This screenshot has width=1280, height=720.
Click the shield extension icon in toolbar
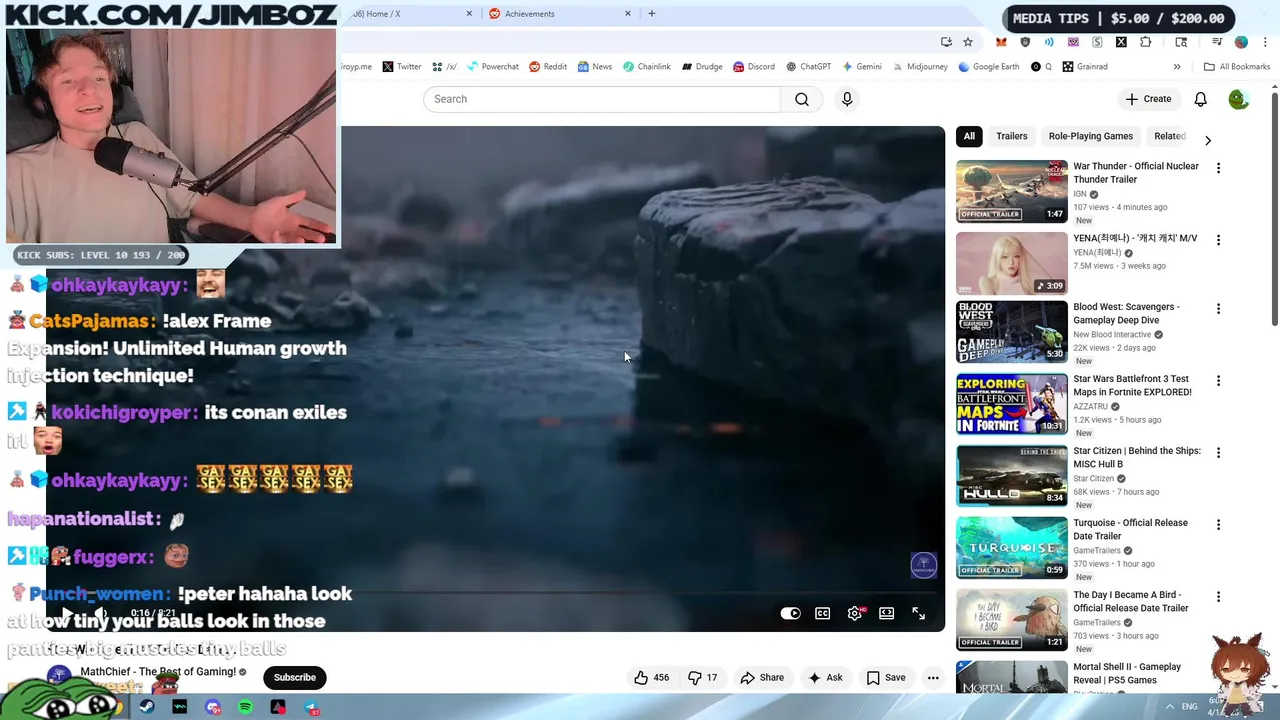tap(1025, 42)
